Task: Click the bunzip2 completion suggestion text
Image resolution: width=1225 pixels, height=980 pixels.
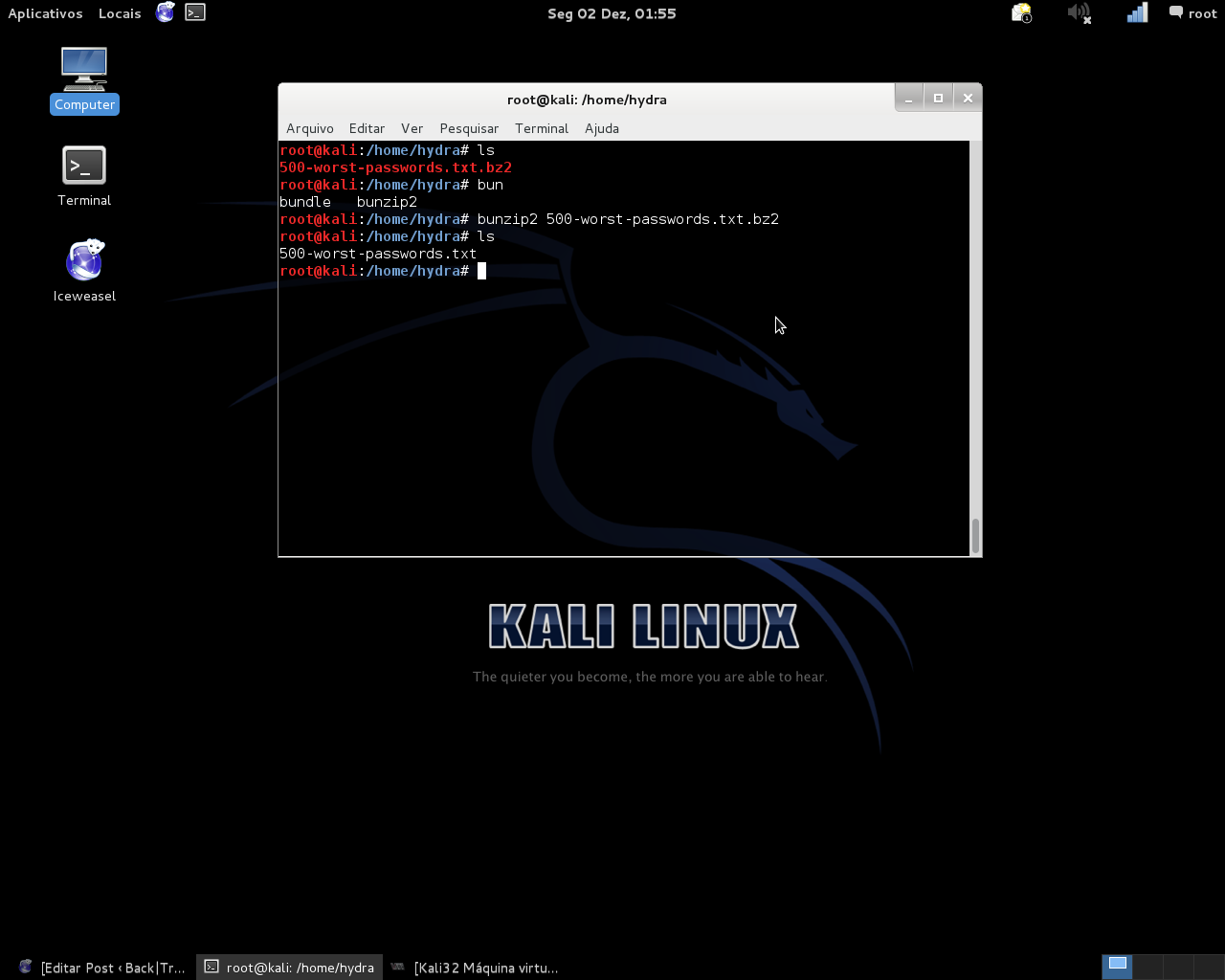Action: point(387,202)
